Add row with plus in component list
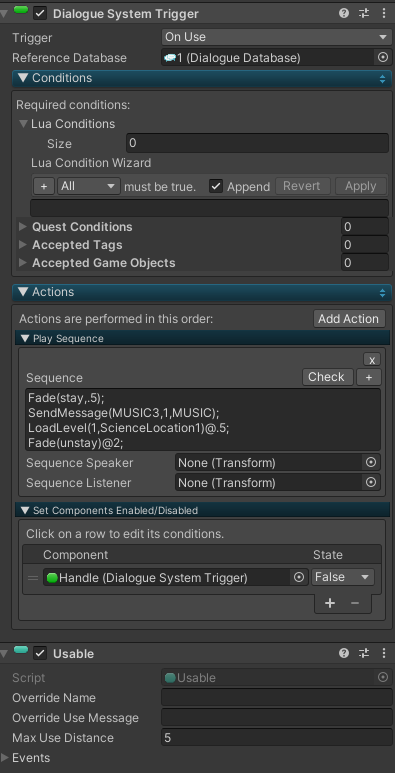This screenshot has height=773, width=395. click(330, 603)
